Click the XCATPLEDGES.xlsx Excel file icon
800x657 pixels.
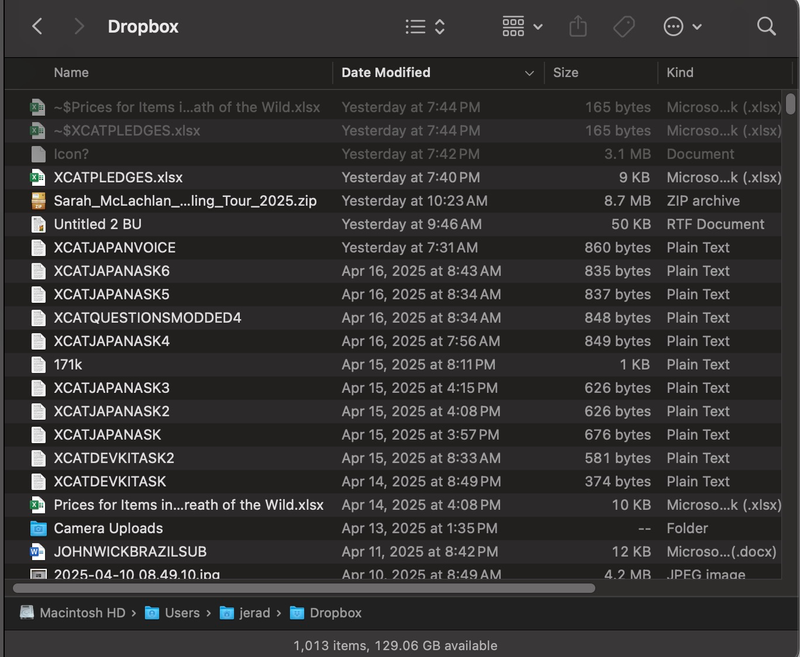point(38,178)
